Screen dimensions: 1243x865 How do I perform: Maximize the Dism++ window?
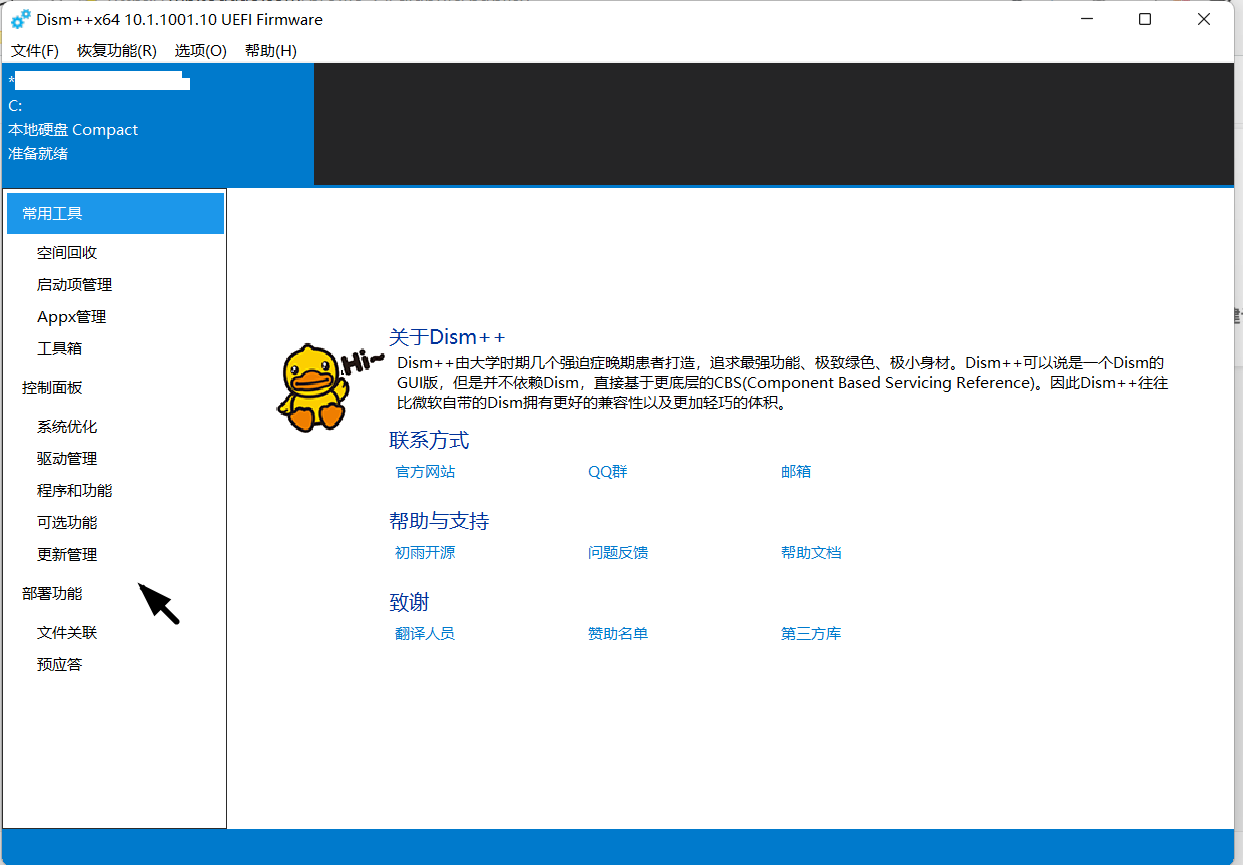point(1145,20)
